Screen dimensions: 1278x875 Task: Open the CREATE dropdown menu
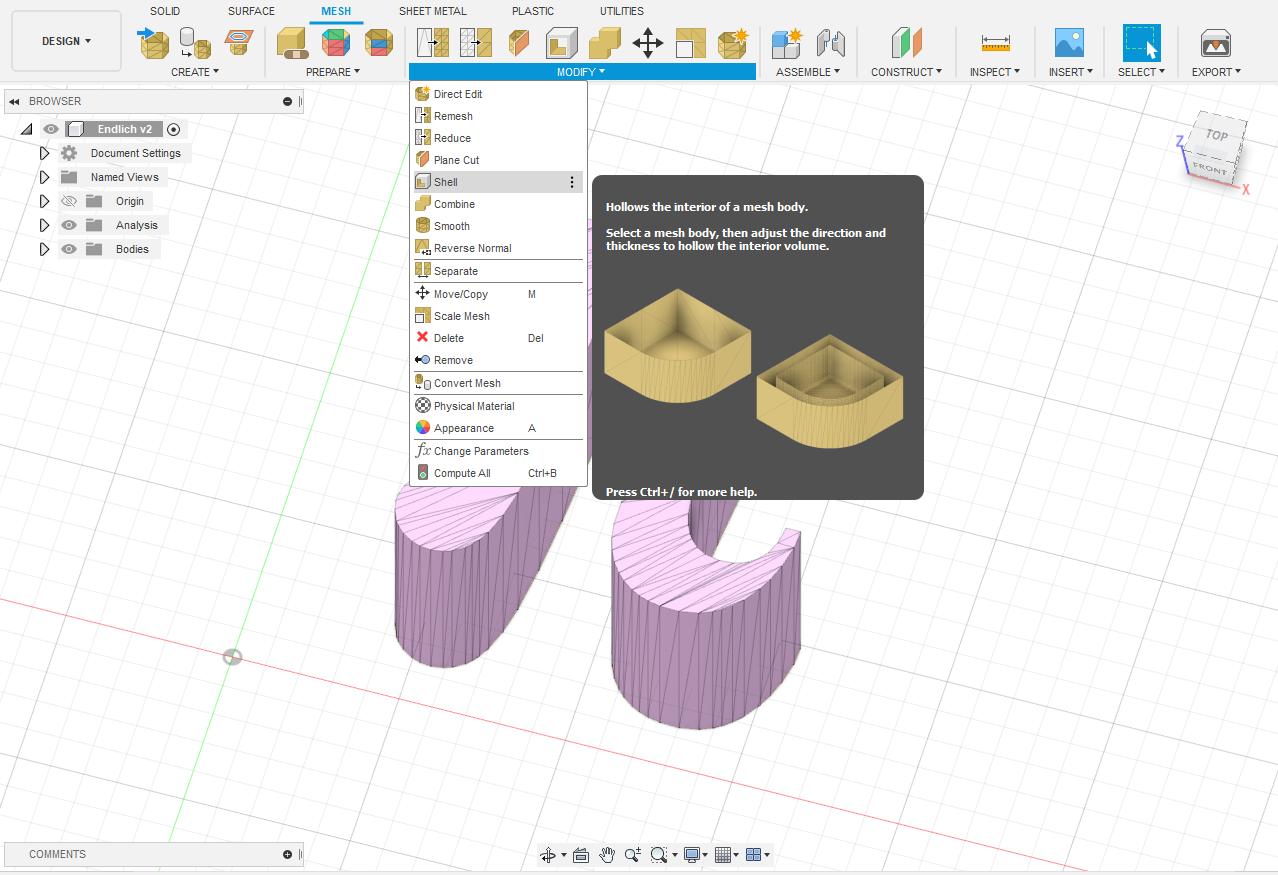click(195, 71)
